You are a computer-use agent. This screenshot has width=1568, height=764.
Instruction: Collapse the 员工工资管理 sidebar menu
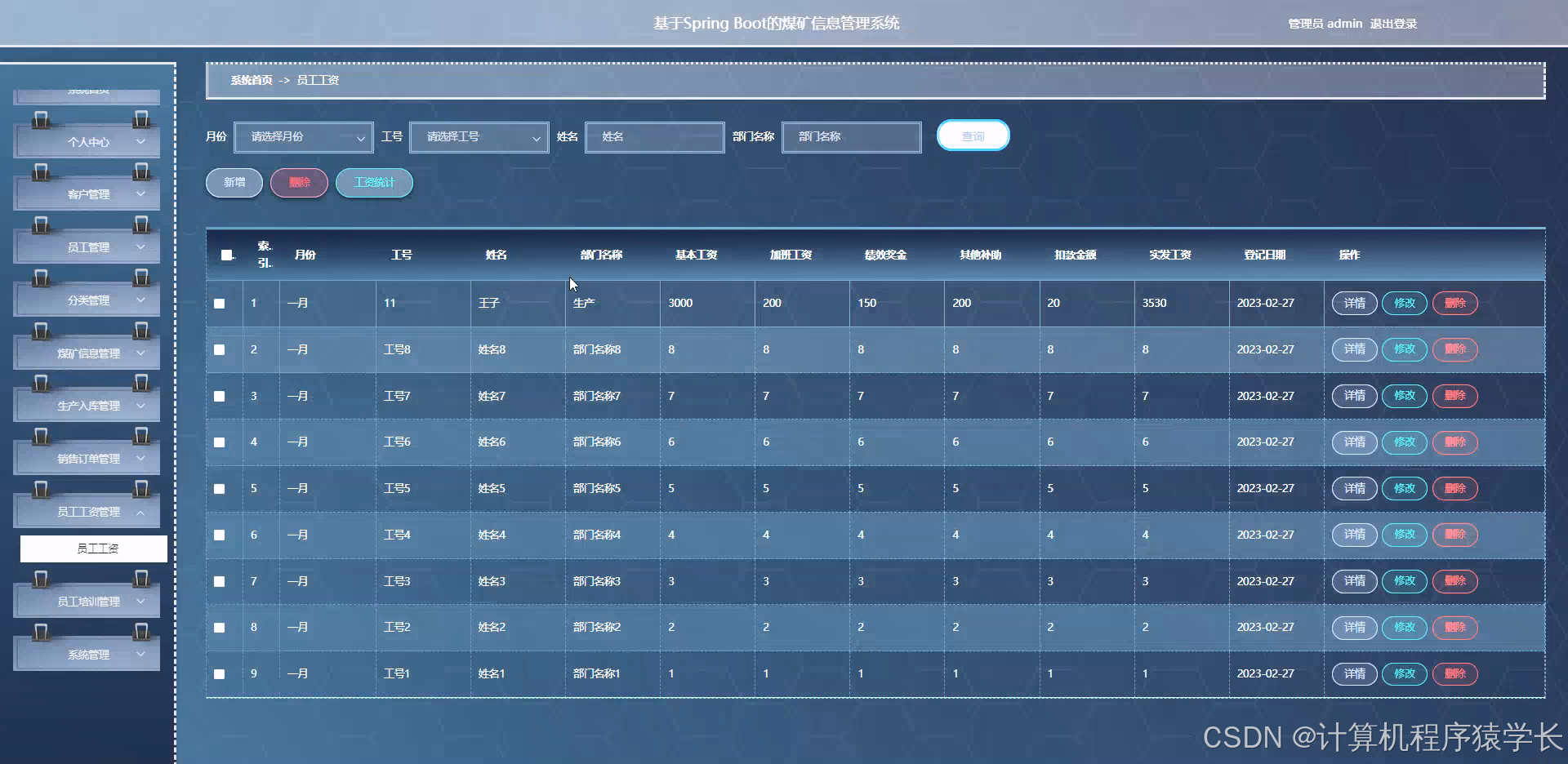click(x=87, y=512)
